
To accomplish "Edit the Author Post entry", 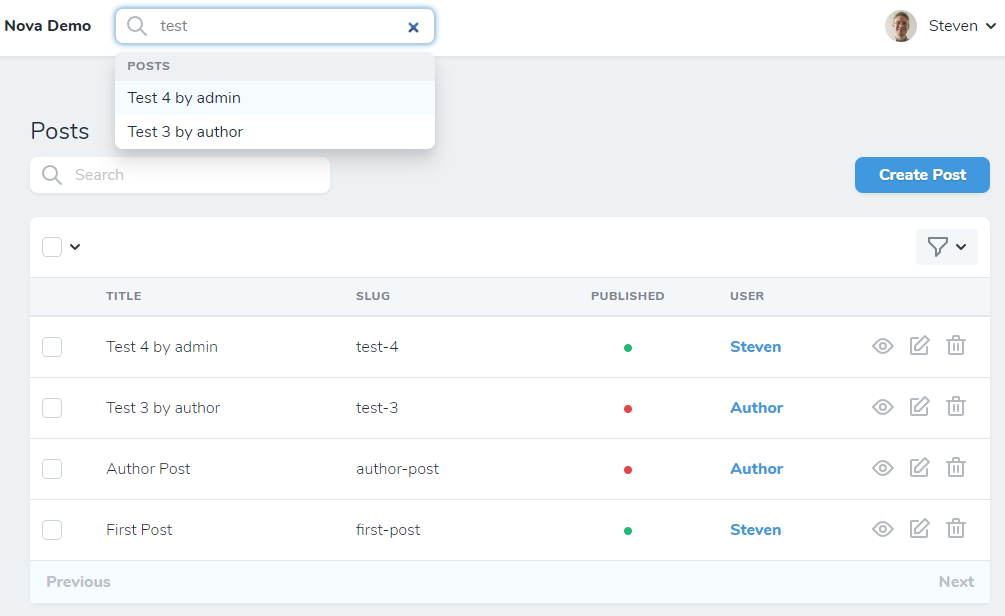I will pyautogui.click(x=919, y=467).
